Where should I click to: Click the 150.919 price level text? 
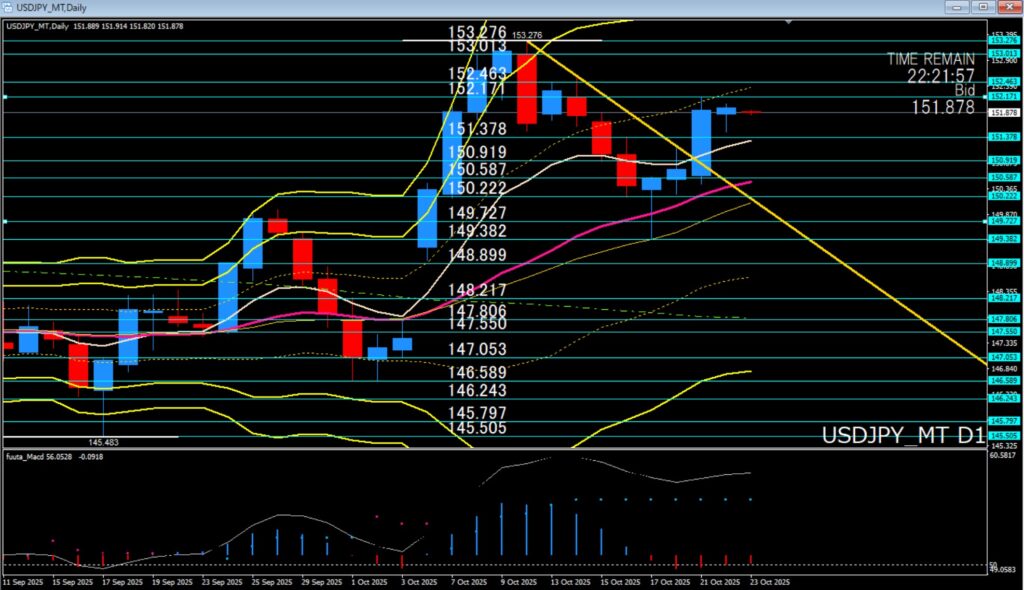click(x=477, y=153)
